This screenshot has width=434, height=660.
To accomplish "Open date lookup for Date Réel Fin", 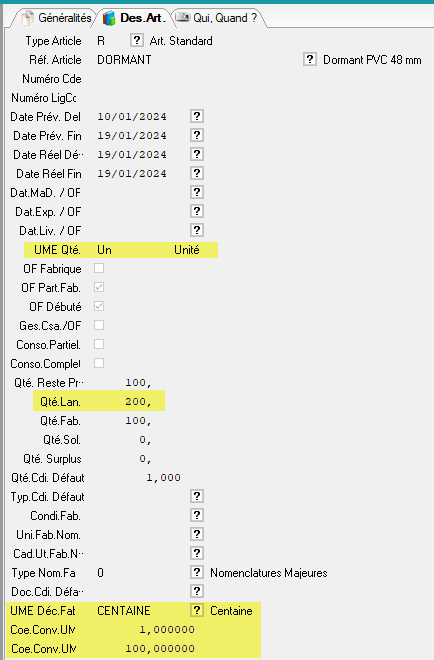I will 197,173.
